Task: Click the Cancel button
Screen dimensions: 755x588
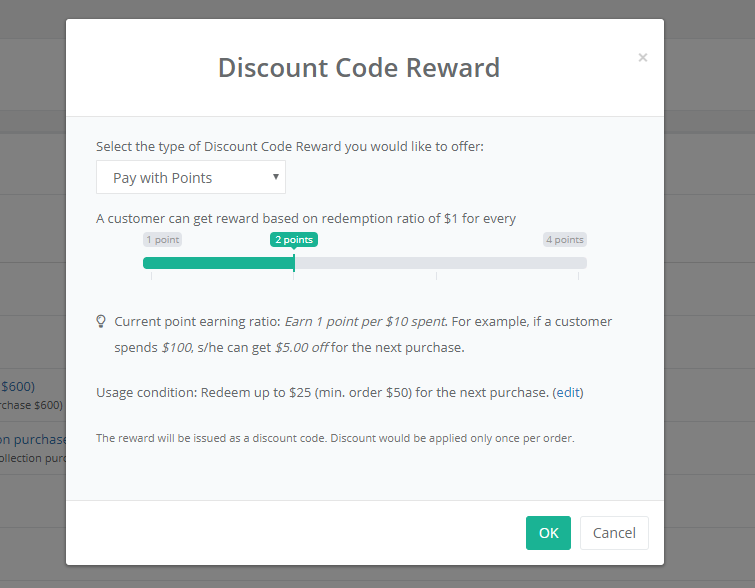Action: 614,533
